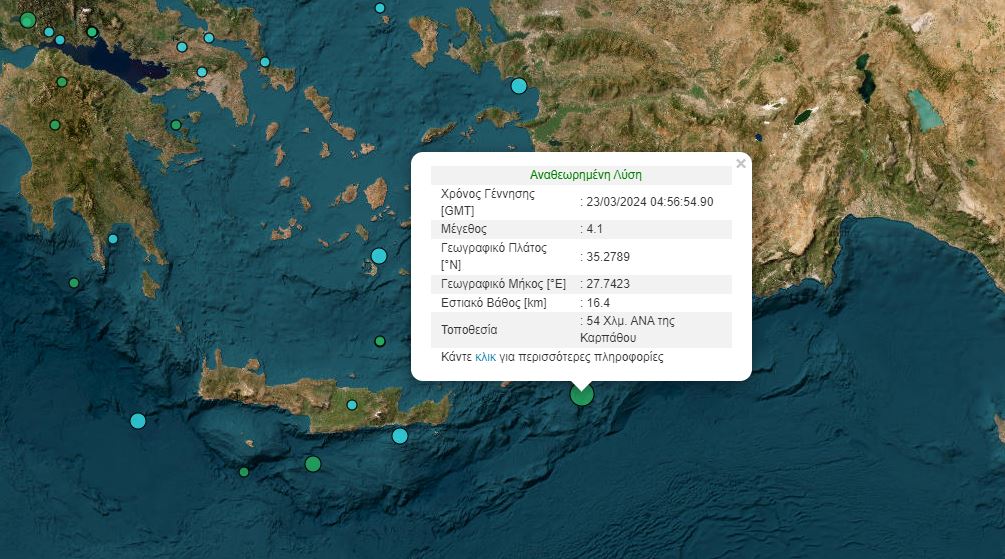Click the cyan marker east of Attica peninsula
1005x559 pixels.
(x=265, y=62)
